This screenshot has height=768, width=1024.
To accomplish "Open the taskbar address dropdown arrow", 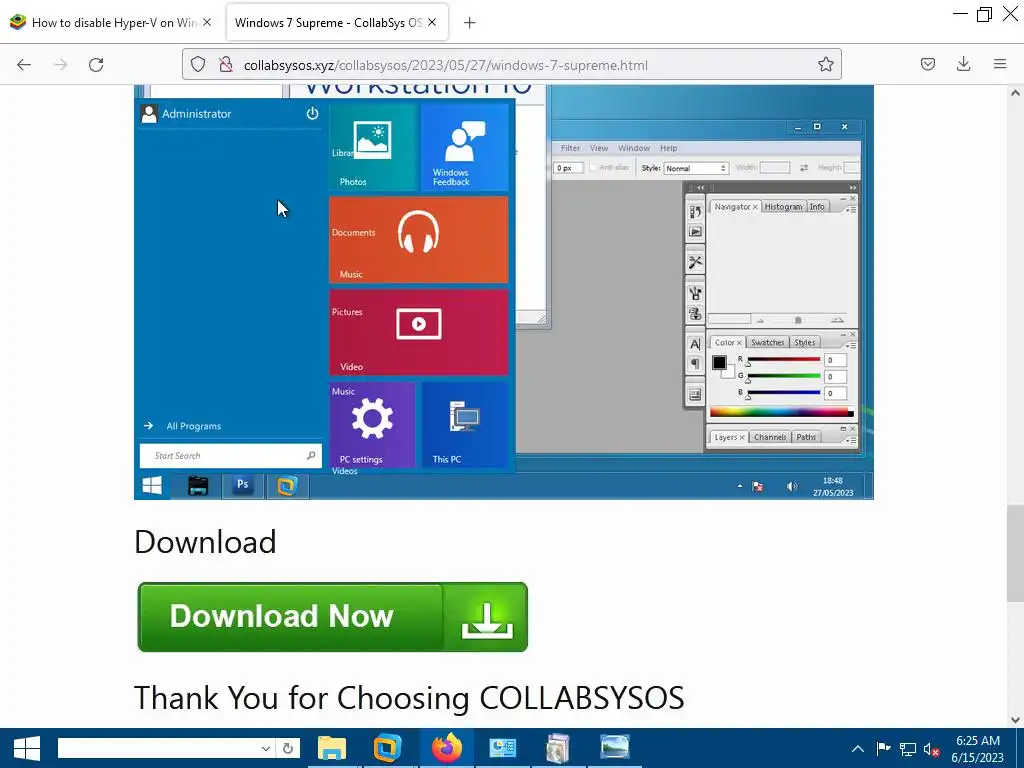I will click(265, 748).
